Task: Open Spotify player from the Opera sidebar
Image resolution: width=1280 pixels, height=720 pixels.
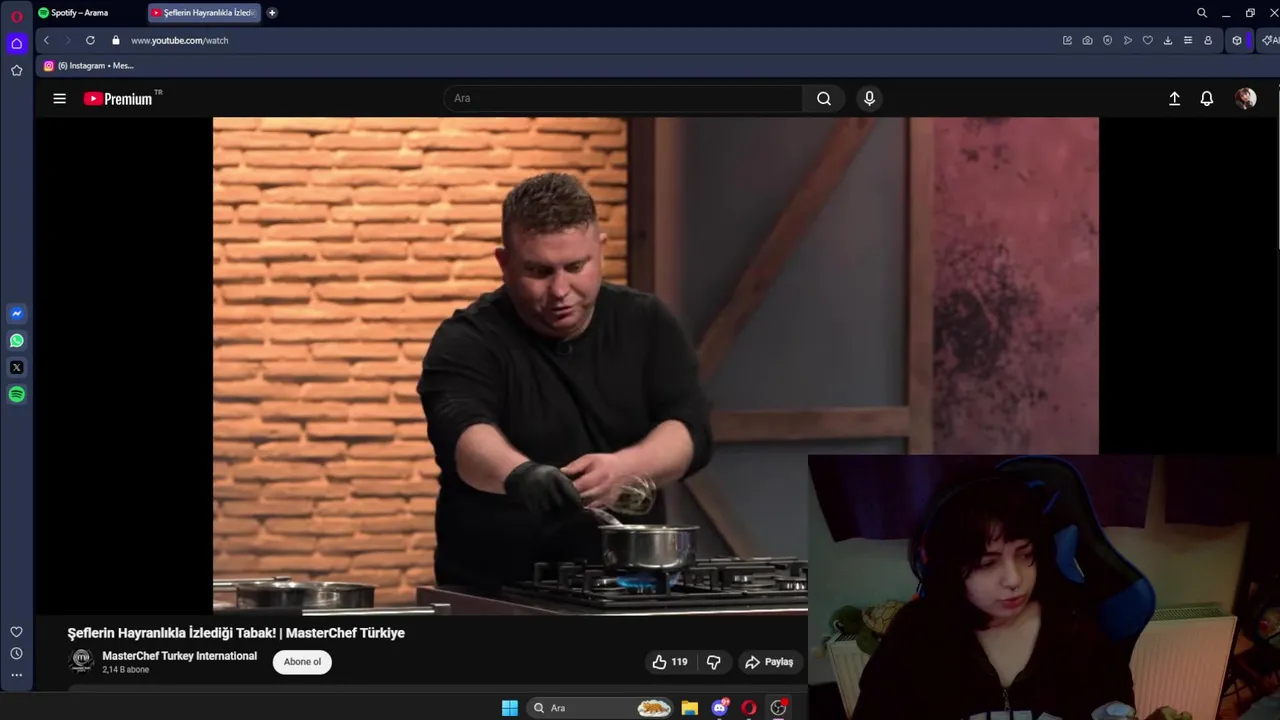Action: tap(16, 394)
